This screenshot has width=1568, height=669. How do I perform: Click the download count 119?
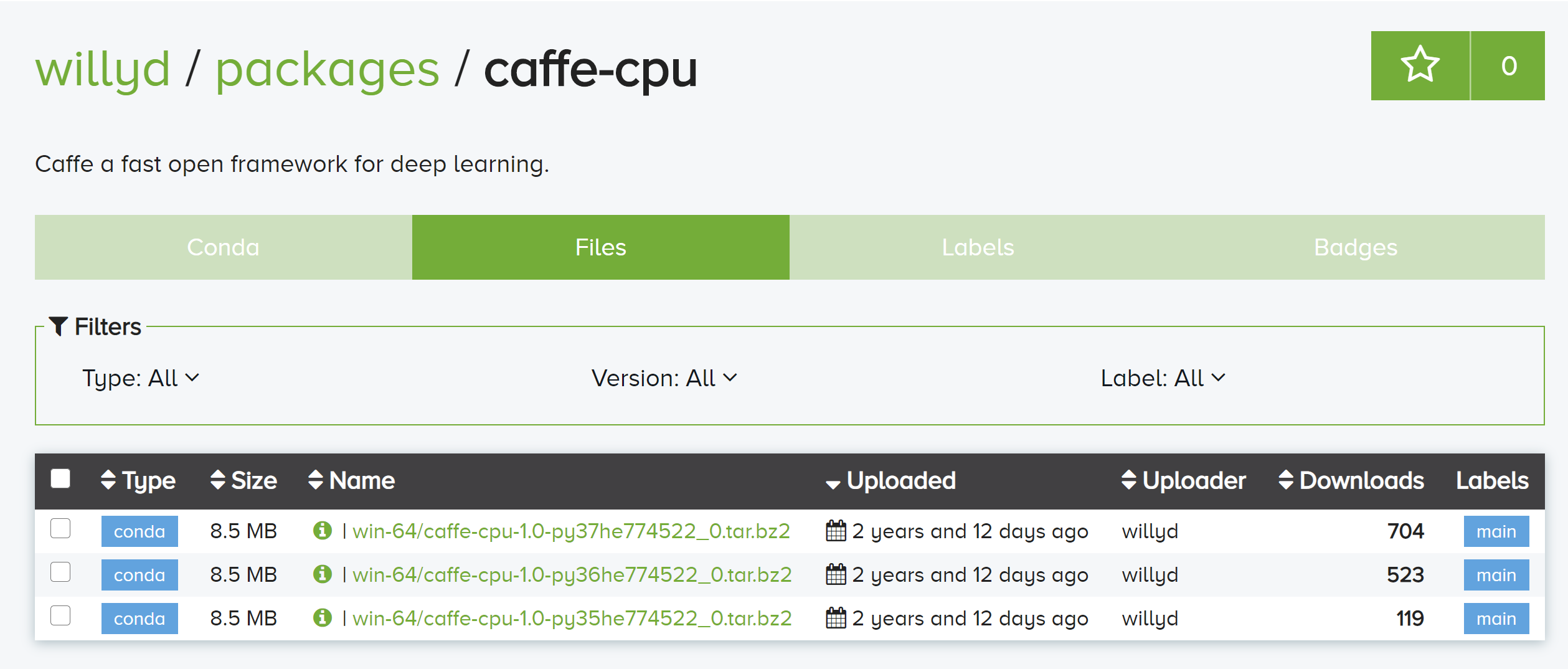[1410, 619]
